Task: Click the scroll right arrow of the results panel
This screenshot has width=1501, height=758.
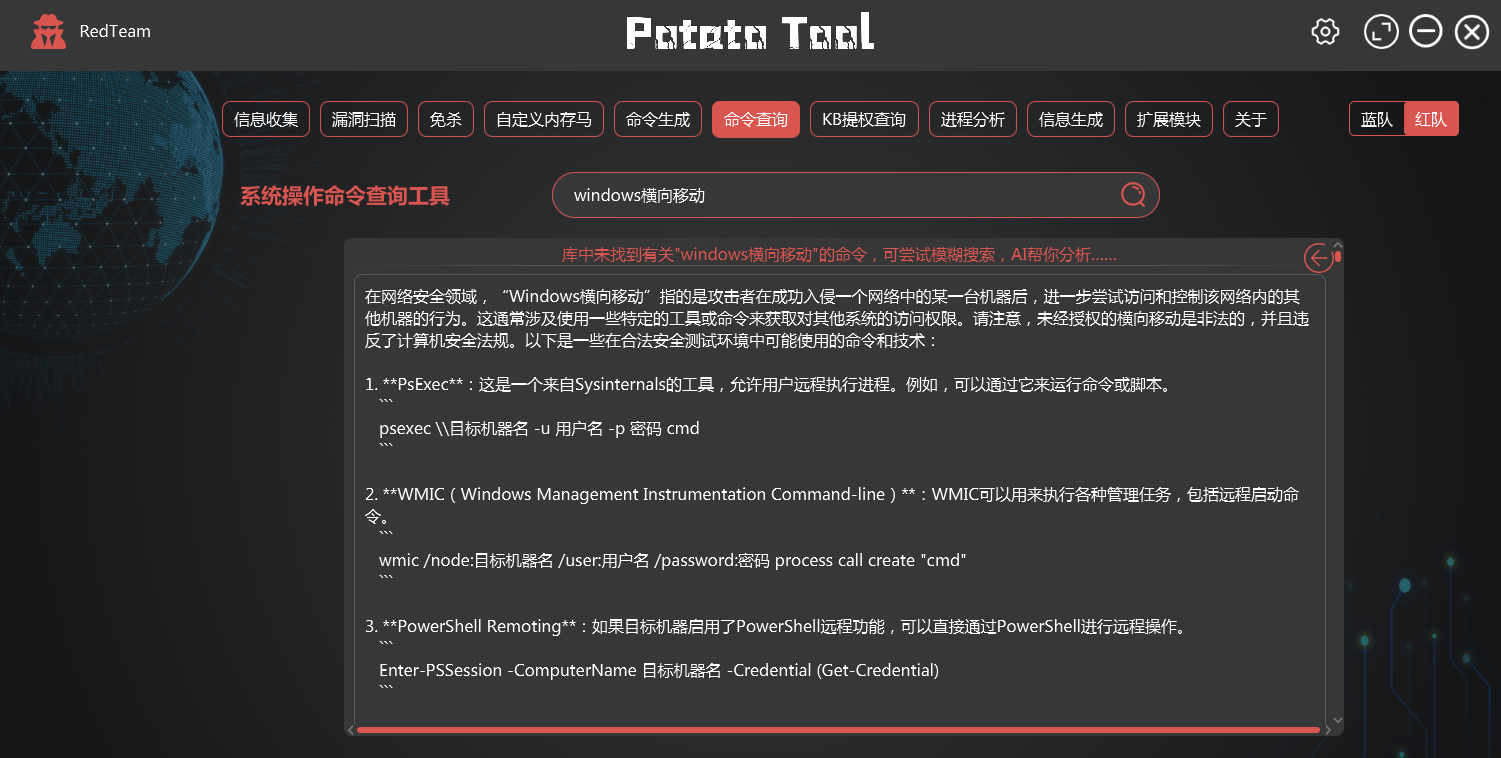Action: click(x=1326, y=730)
